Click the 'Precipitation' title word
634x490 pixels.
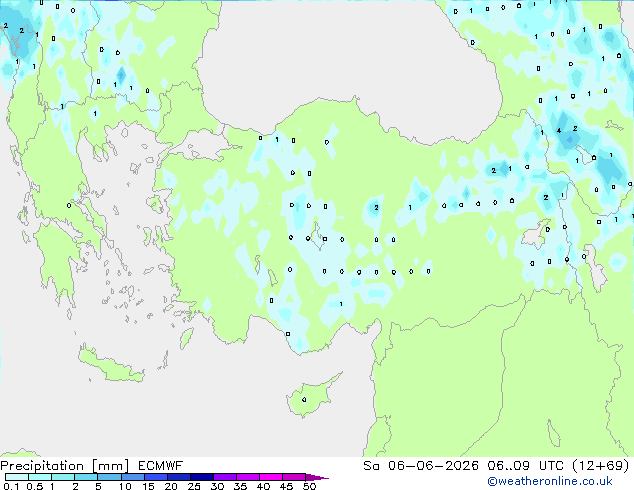pyautogui.click(x=42, y=466)
